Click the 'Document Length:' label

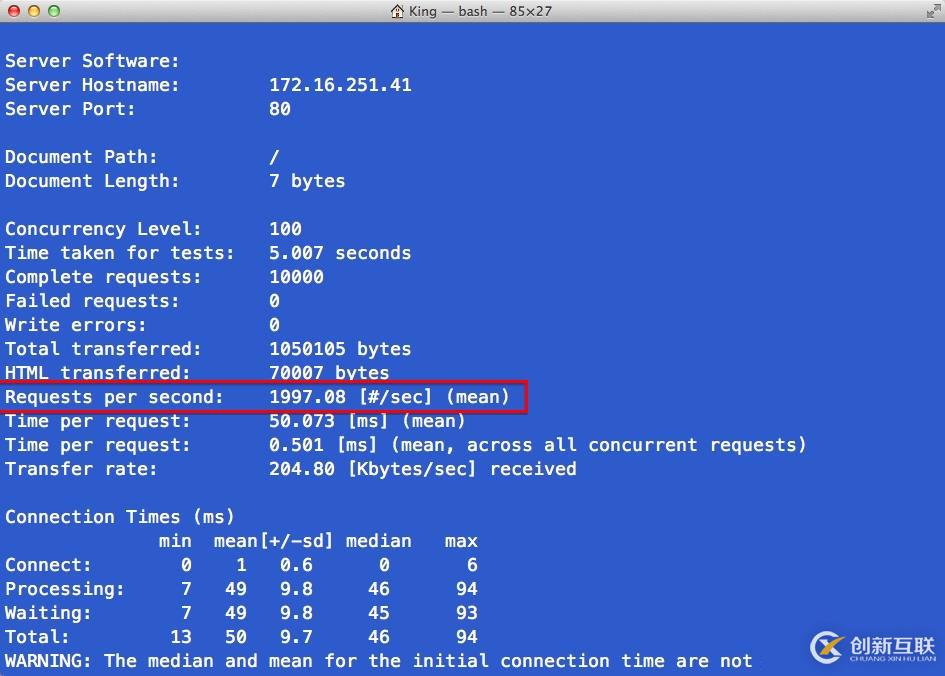[92, 181]
